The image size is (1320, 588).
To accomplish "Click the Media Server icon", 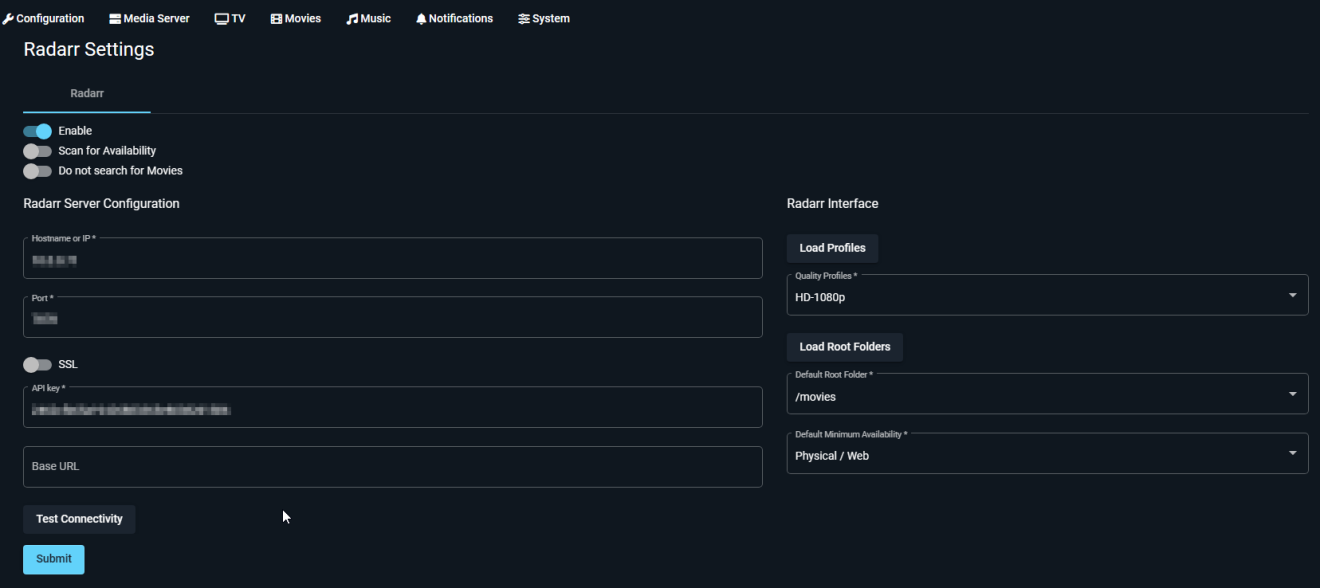I will click(115, 17).
